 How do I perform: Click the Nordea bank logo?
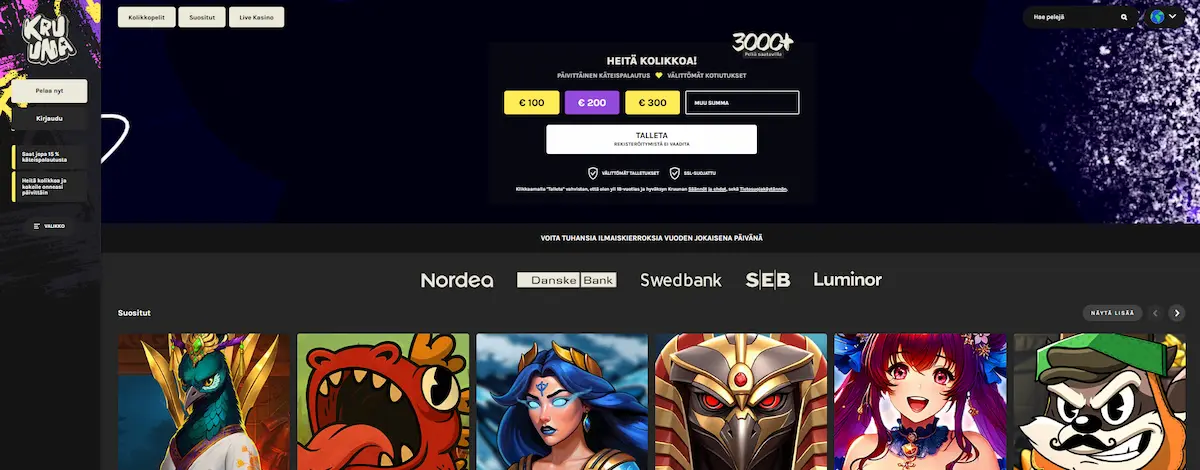[457, 280]
